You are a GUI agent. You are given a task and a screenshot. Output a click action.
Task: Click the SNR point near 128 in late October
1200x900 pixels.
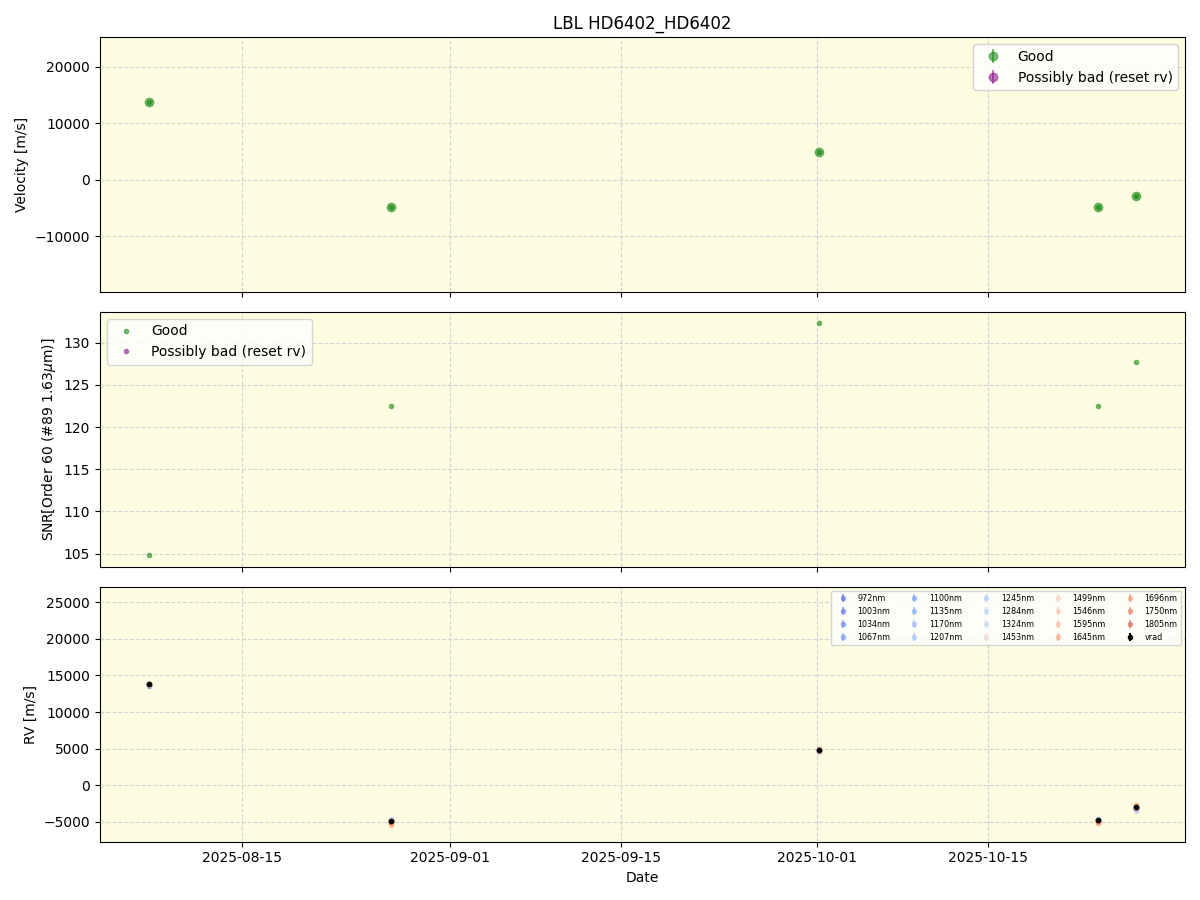pyautogui.click(x=1136, y=362)
